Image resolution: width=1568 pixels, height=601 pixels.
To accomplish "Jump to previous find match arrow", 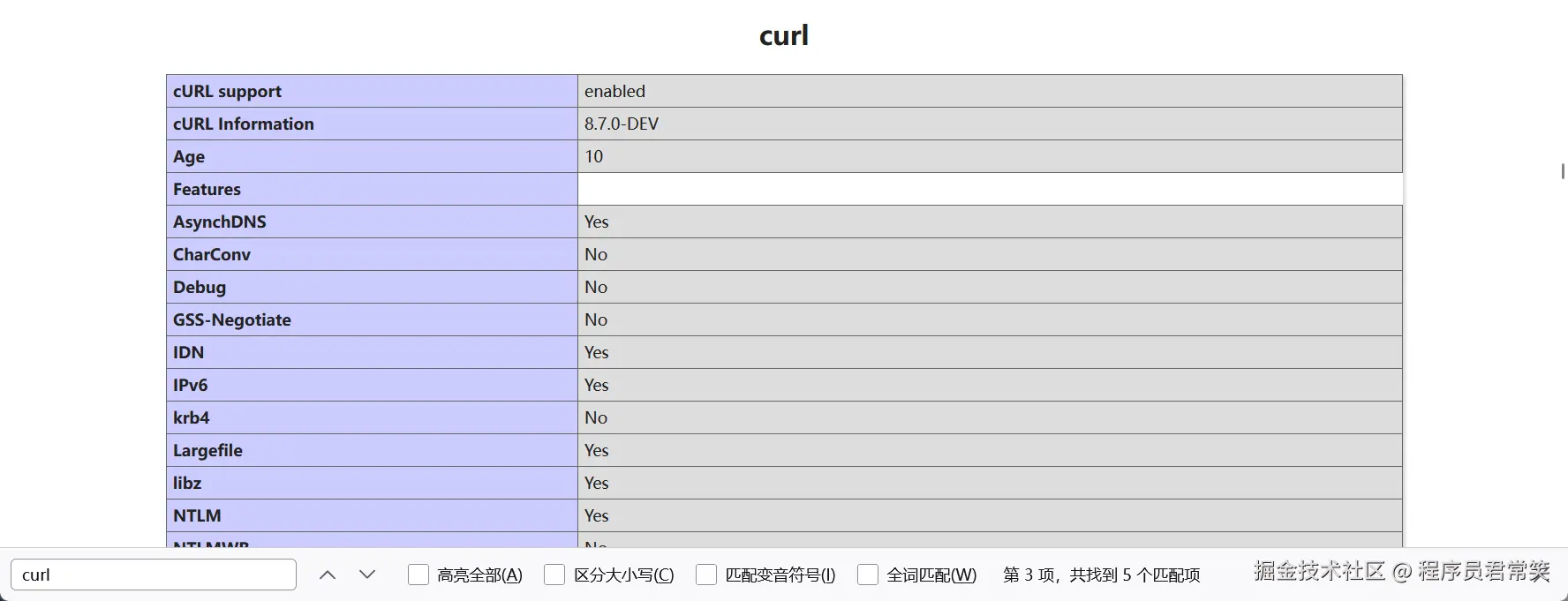I will pyautogui.click(x=328, y=575).
